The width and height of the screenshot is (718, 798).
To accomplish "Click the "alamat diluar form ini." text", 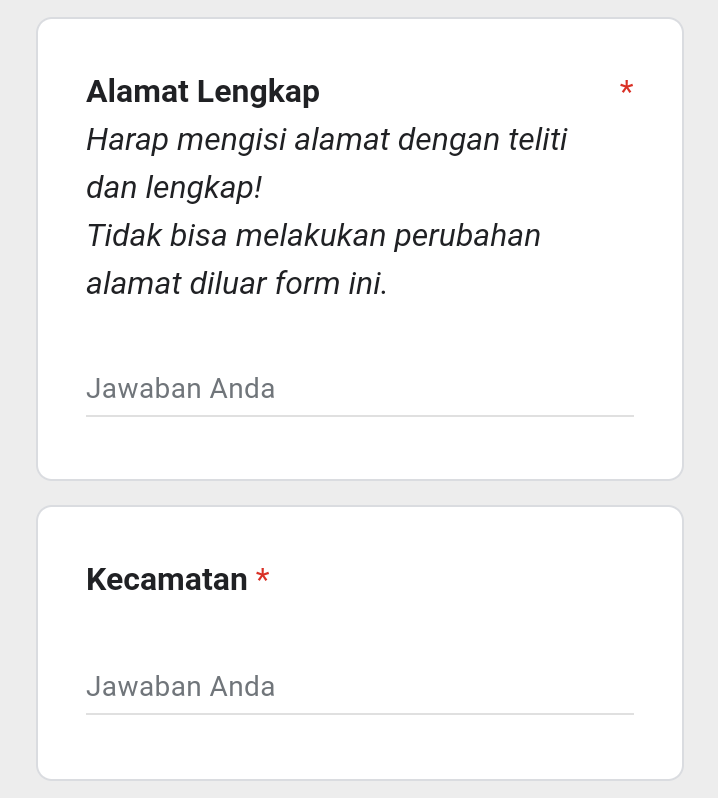I will pyautogui.click(x=236, y=284).
